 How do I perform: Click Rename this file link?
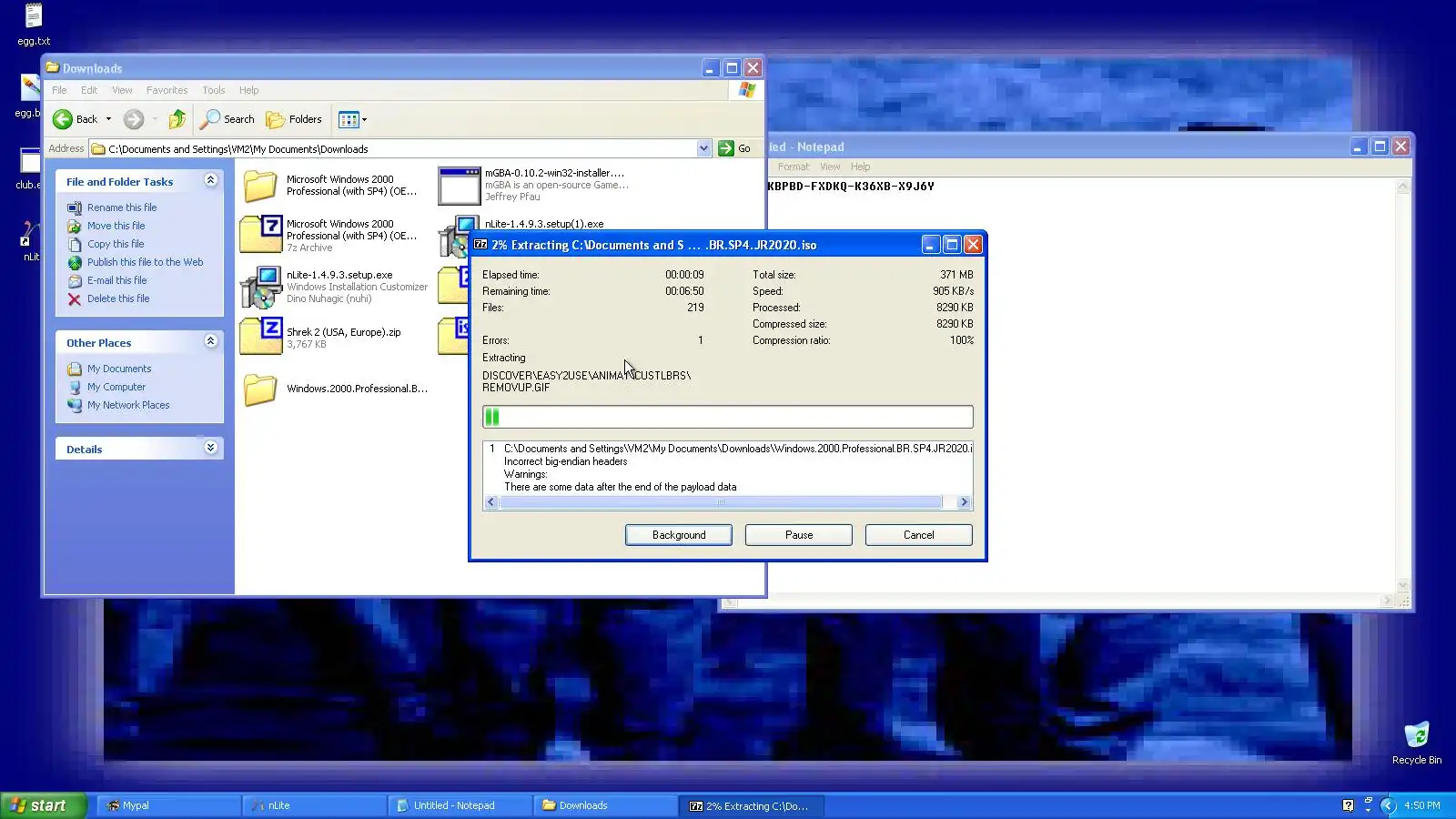point(122,207)
